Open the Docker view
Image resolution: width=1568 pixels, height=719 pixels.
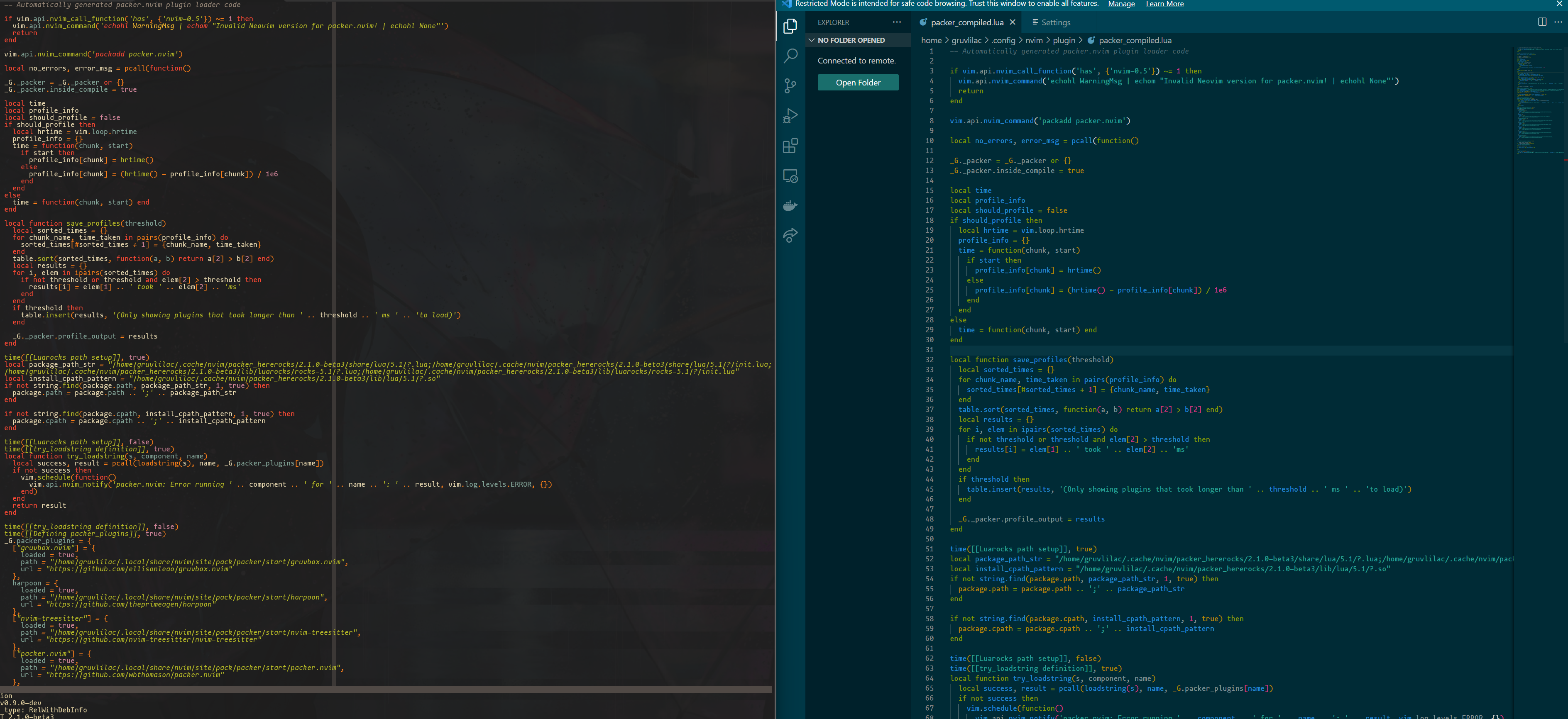click(790, 206)
